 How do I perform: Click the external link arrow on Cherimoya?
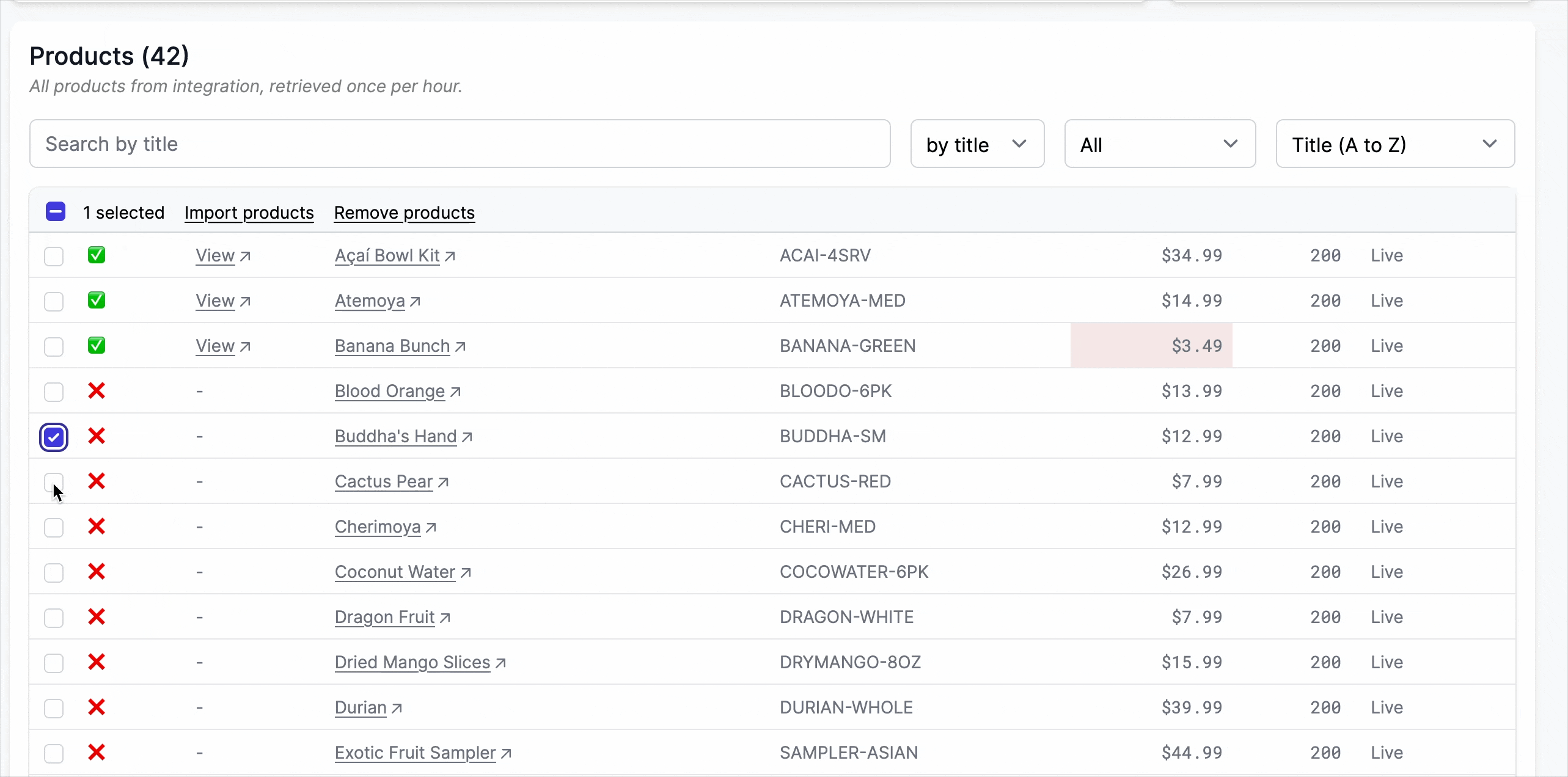[431, 527]
